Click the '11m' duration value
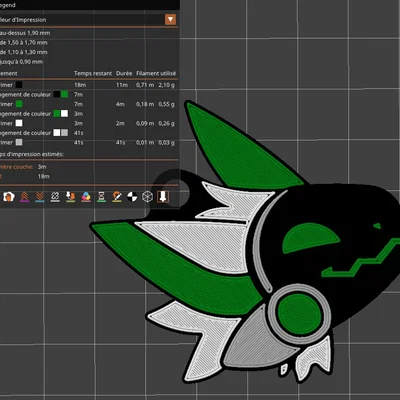400x400 pixels. [x=122, y=85]
